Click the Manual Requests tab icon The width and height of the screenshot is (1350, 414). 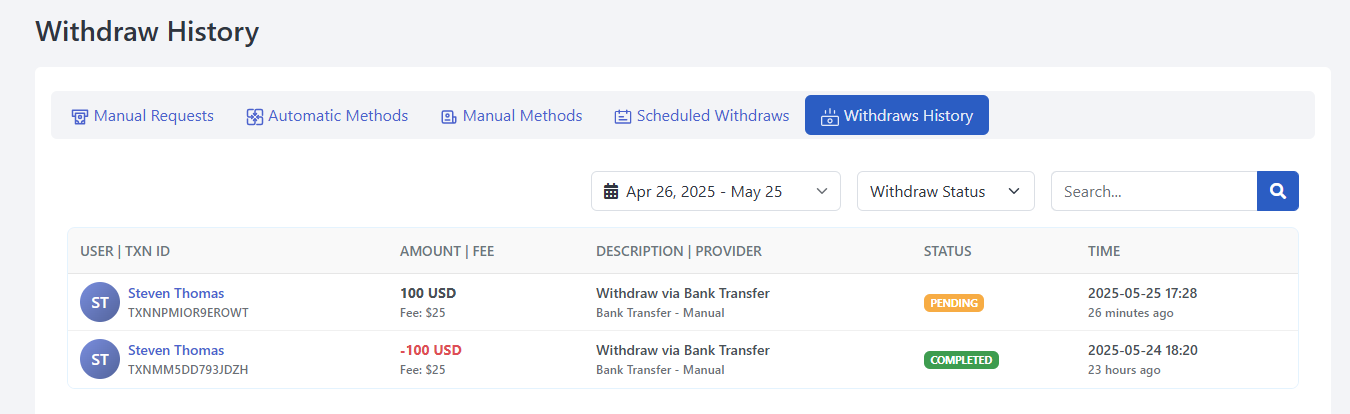[x=80, y=116]
